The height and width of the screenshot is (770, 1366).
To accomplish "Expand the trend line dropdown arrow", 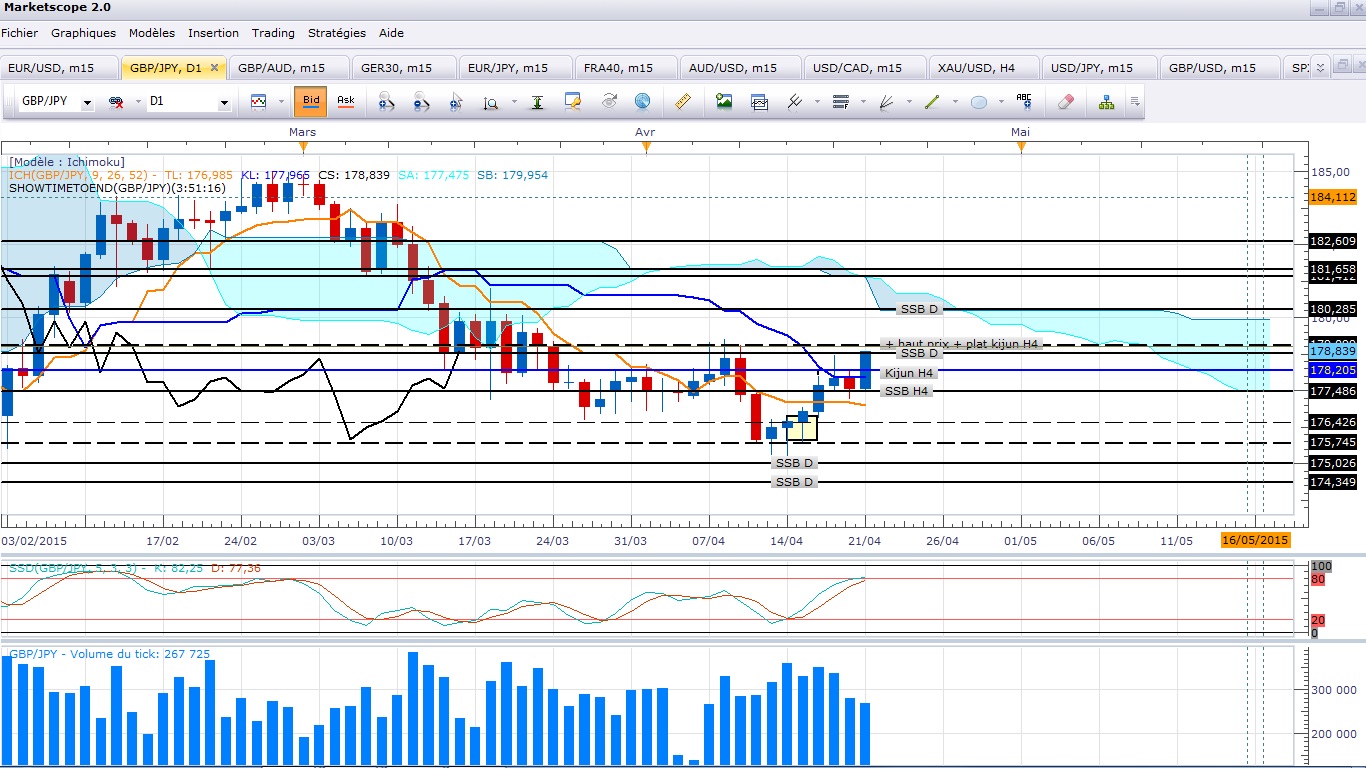I will (x=955, y=103).
